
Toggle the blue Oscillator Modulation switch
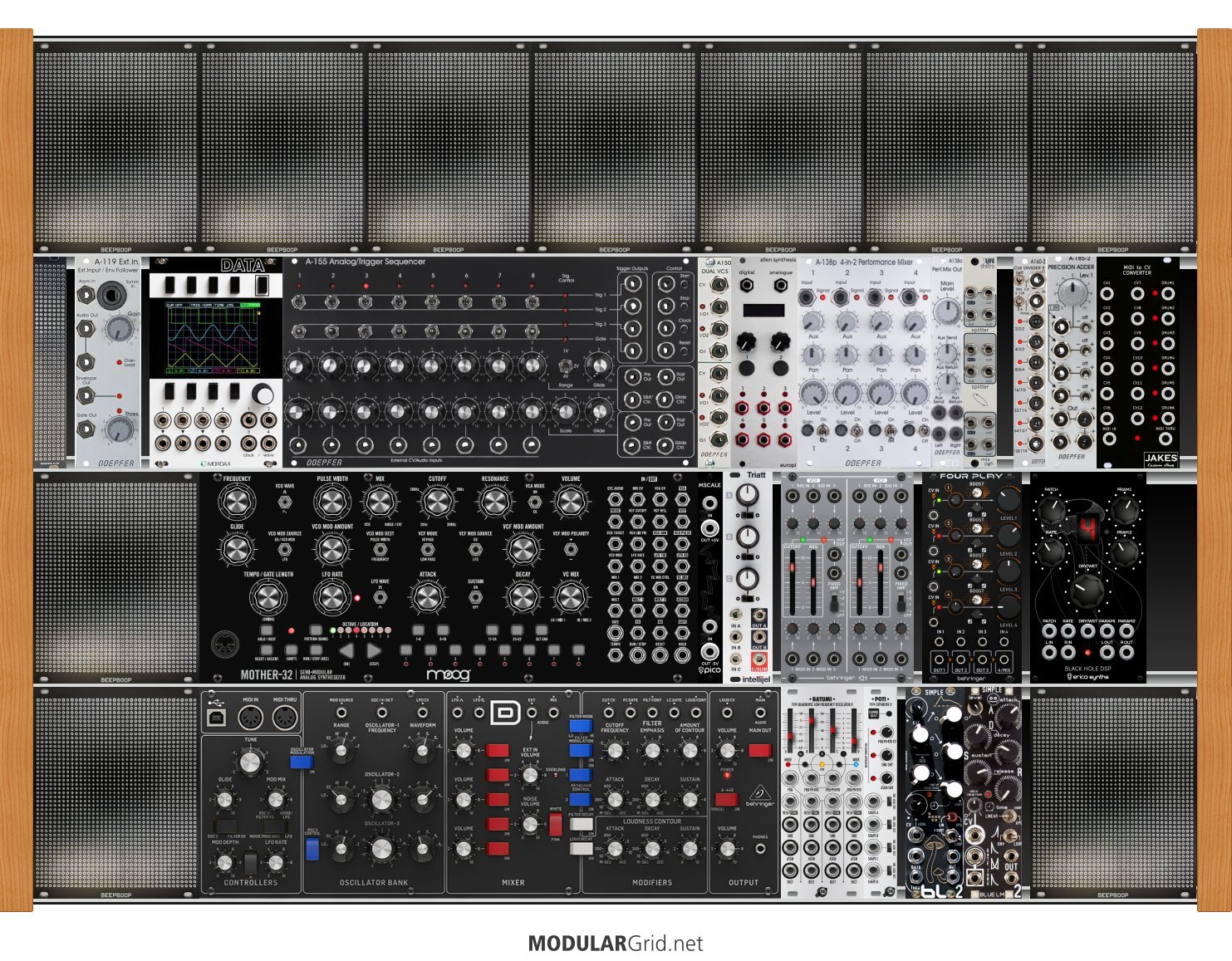(302, 763)
